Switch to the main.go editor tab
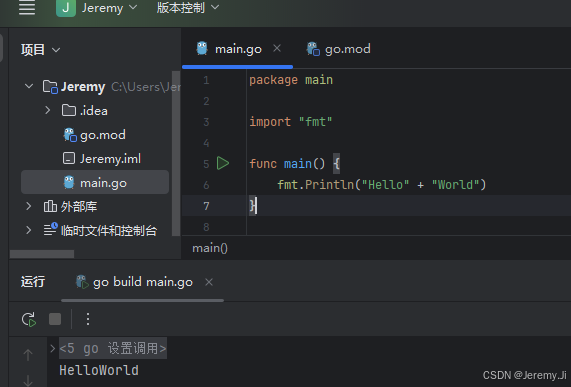571x387 pixels. (238, 49)
